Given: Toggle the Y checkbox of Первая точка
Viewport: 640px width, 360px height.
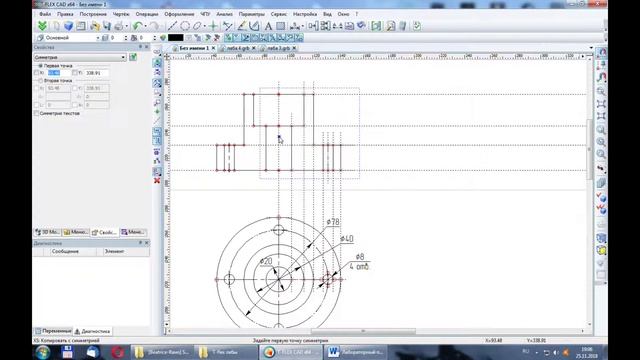Looking at the screenshot, I should [x=75, y=73].
